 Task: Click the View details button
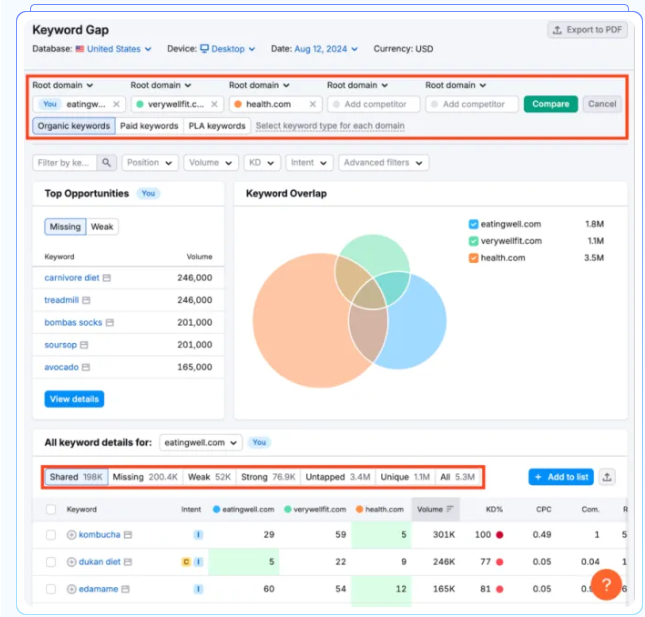click(74, 399)
